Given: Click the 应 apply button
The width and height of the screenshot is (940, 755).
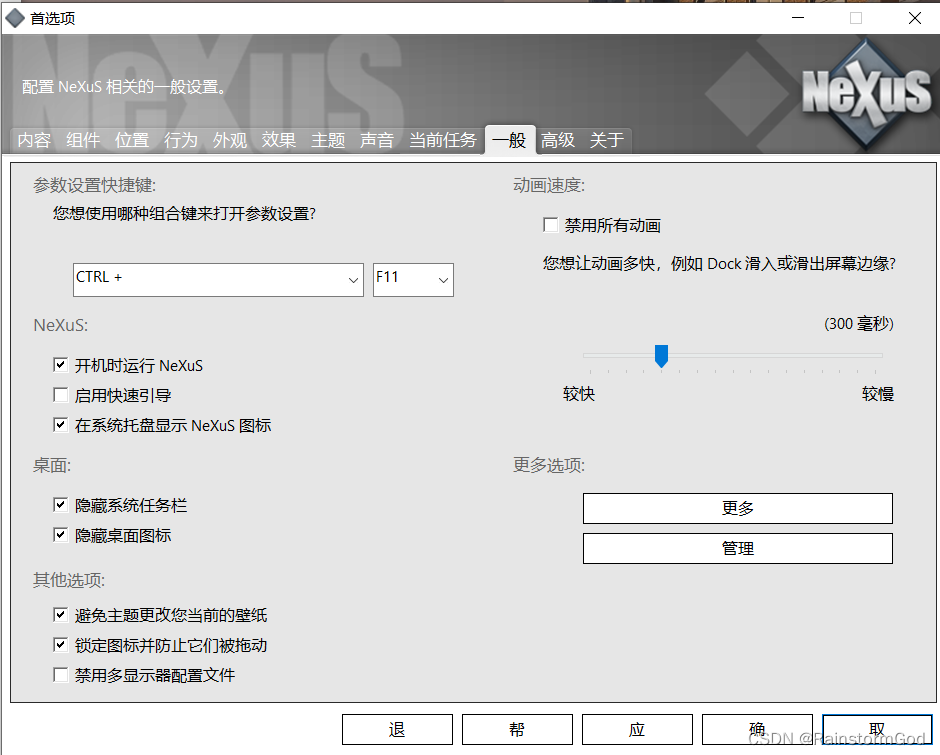Looking at the screenshot, I should point(637,729).
